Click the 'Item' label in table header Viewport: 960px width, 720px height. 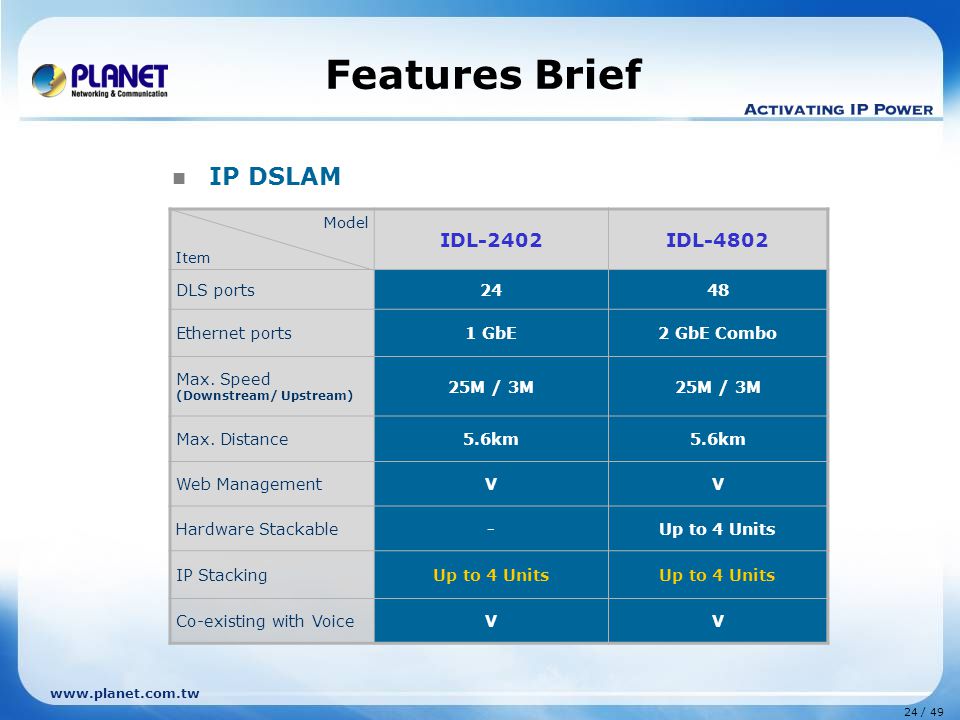click(x=193, y=258)
